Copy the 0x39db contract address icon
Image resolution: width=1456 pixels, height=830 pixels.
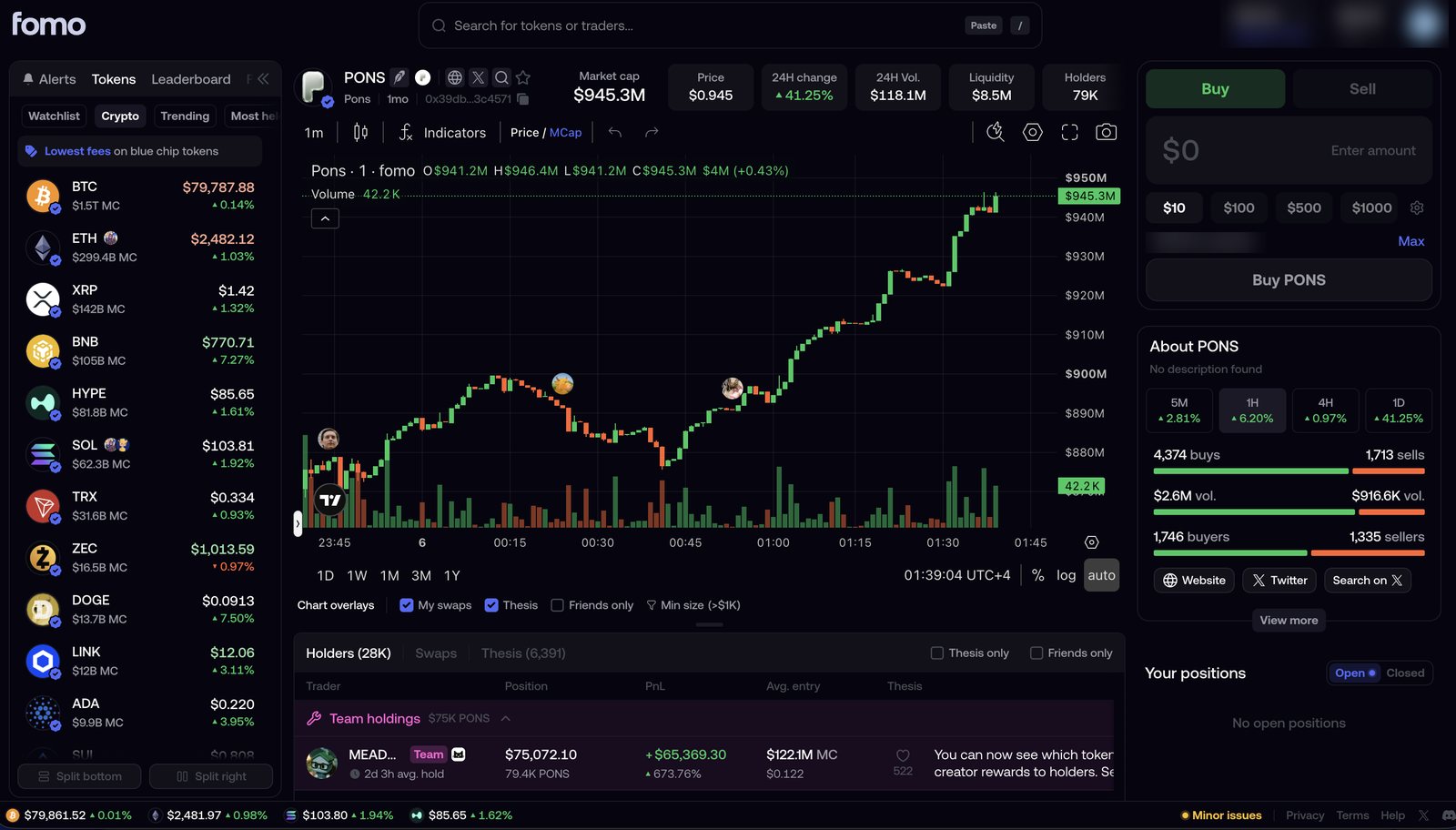523,98
